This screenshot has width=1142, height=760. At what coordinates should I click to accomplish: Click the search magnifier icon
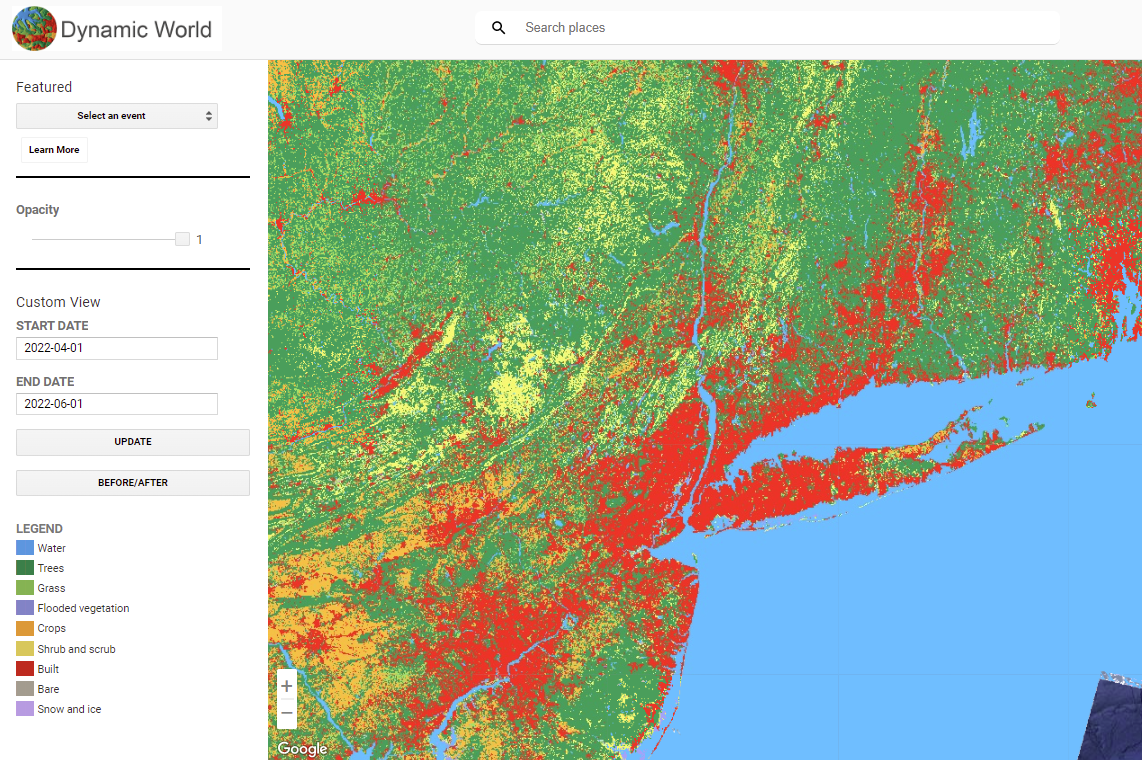click(x=499, y=28)
